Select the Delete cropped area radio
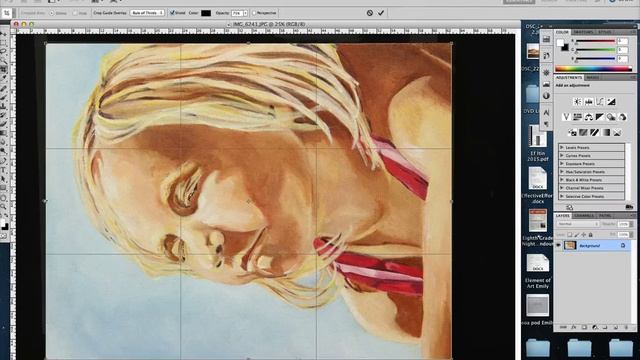The height and width of the screenshot is (360, 640). click(52, 13)
